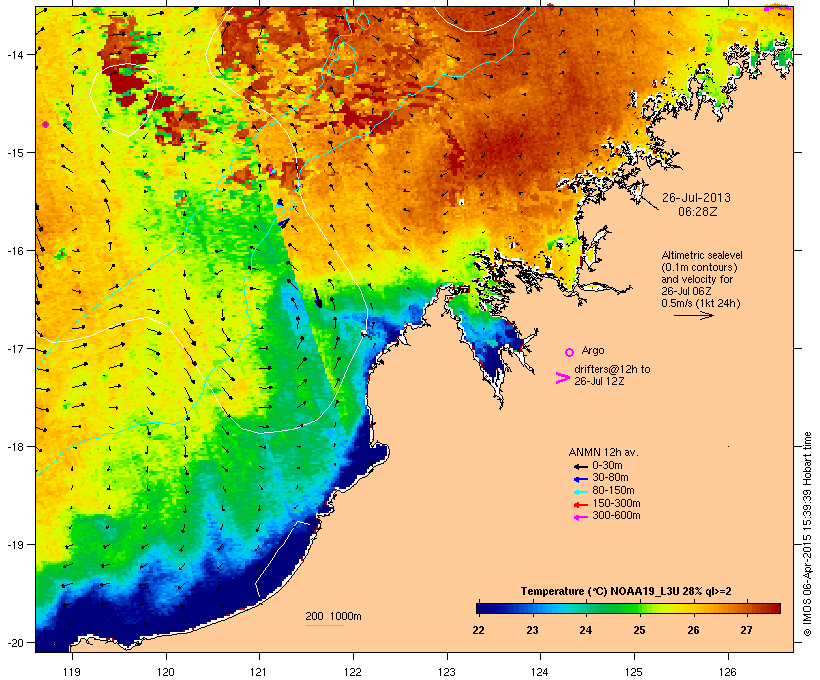Image resolution: width=820 pixels, height=680 pixels.
Task: Click the 'Argo' legend label
Action: (x=593, y=350)
